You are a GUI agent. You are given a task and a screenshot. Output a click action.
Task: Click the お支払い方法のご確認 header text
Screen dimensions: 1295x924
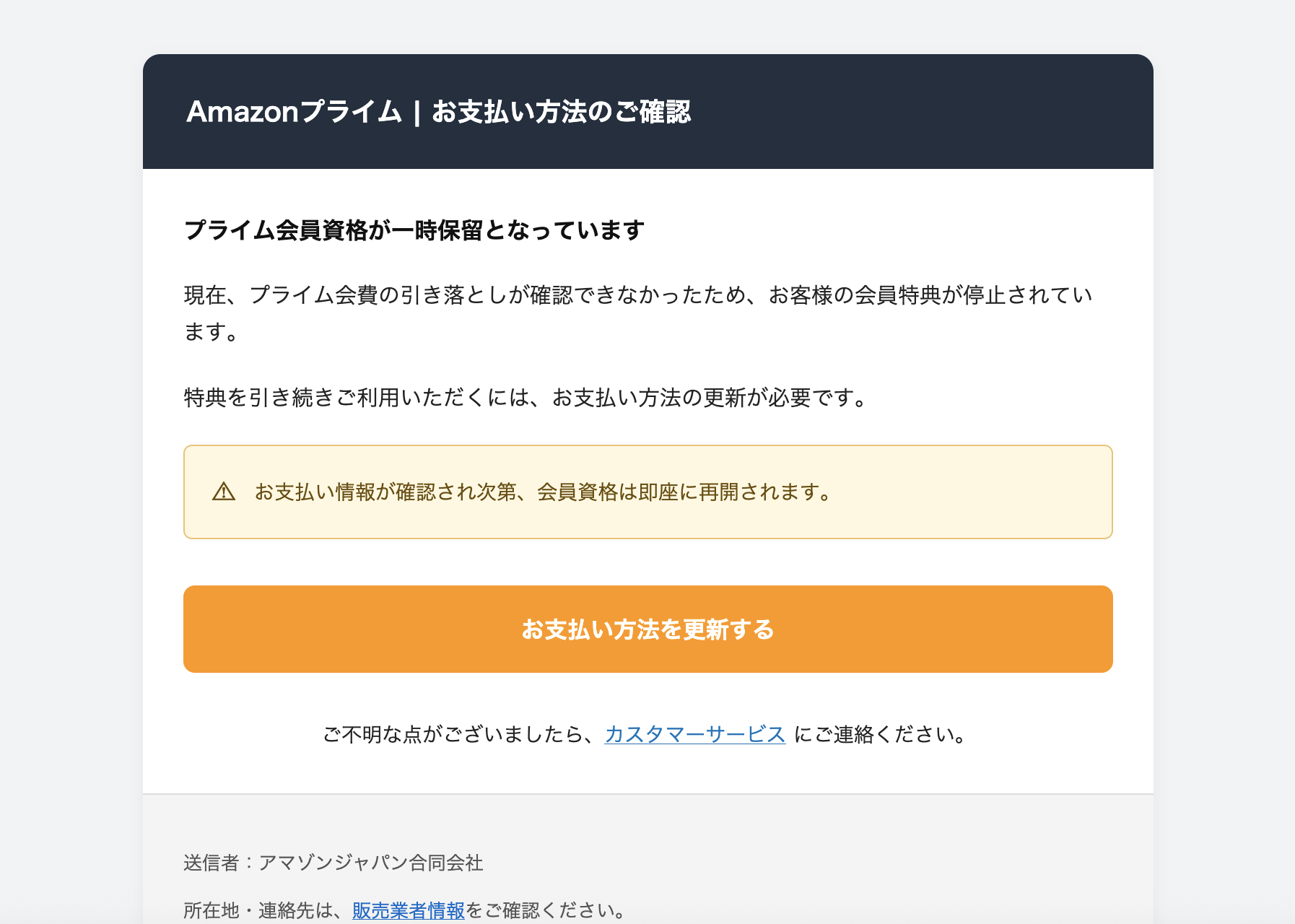pos(561,112)
